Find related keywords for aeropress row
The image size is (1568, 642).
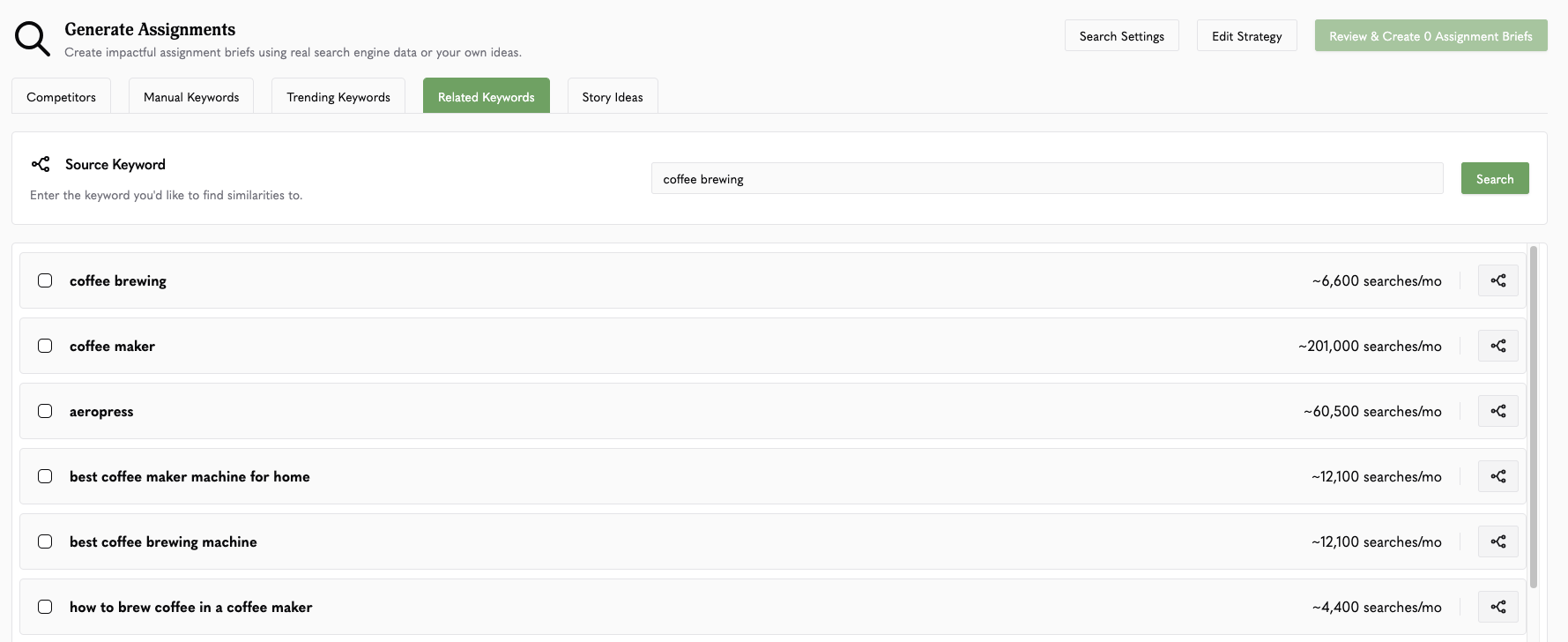(x=1497, y=411)
